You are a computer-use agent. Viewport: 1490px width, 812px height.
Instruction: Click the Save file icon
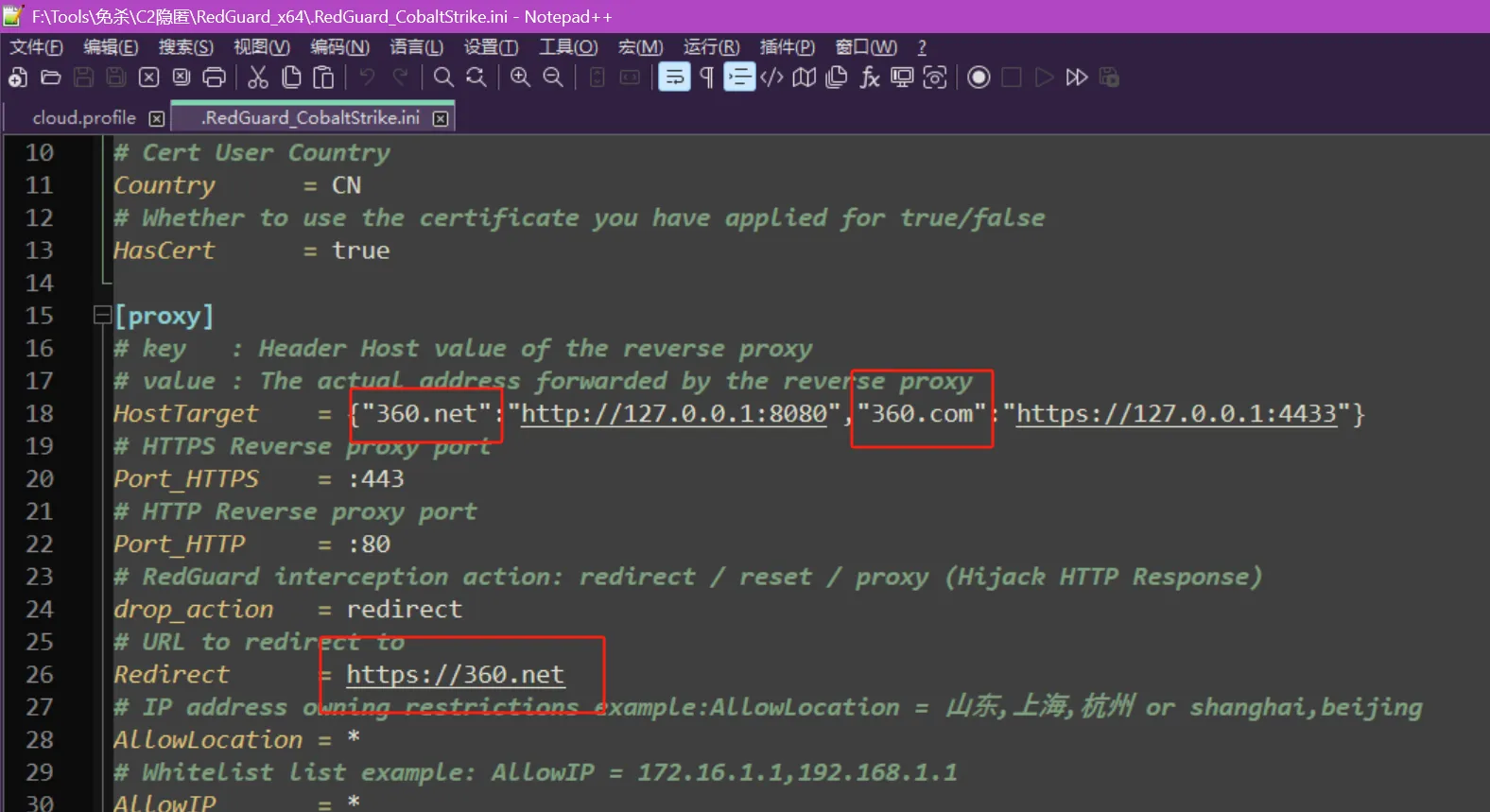(83, 78)
